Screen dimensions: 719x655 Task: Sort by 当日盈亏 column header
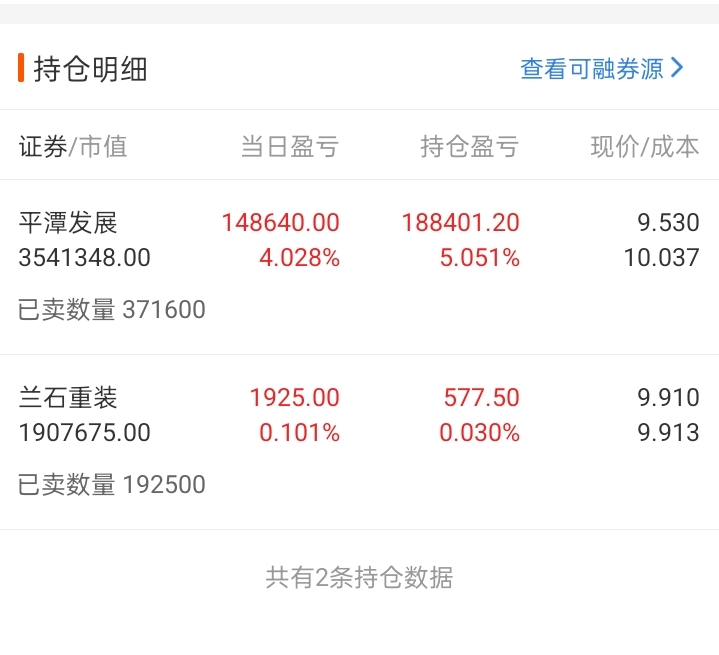click(289, 147)
